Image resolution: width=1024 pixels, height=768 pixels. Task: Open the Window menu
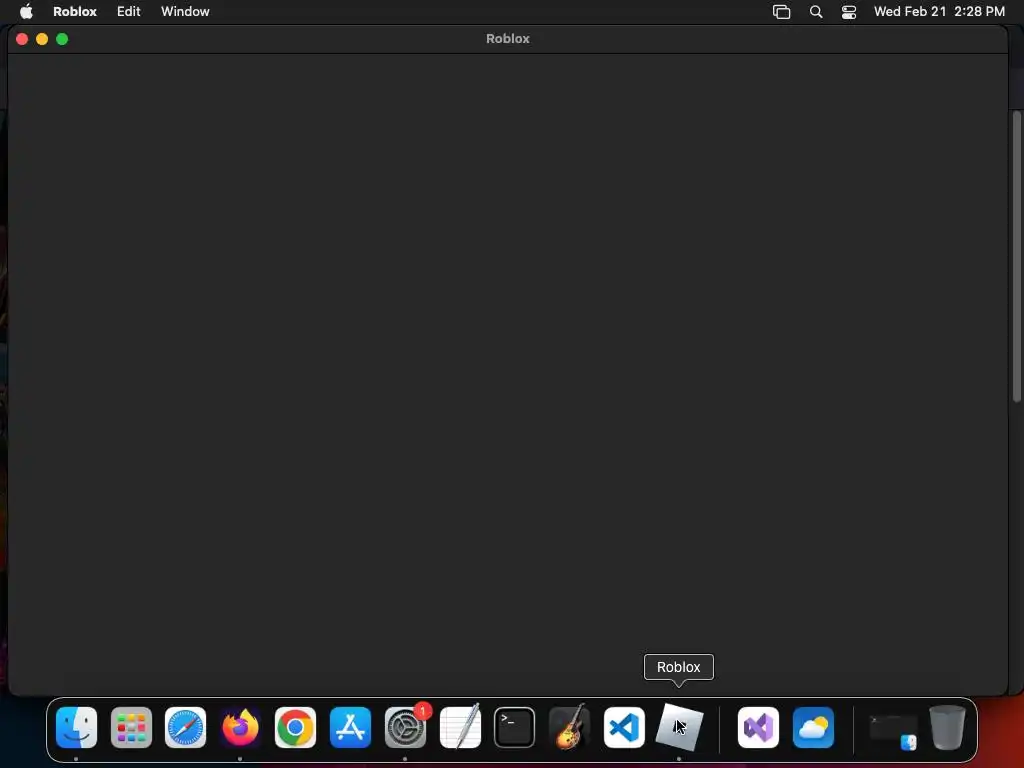pos(185,11)
